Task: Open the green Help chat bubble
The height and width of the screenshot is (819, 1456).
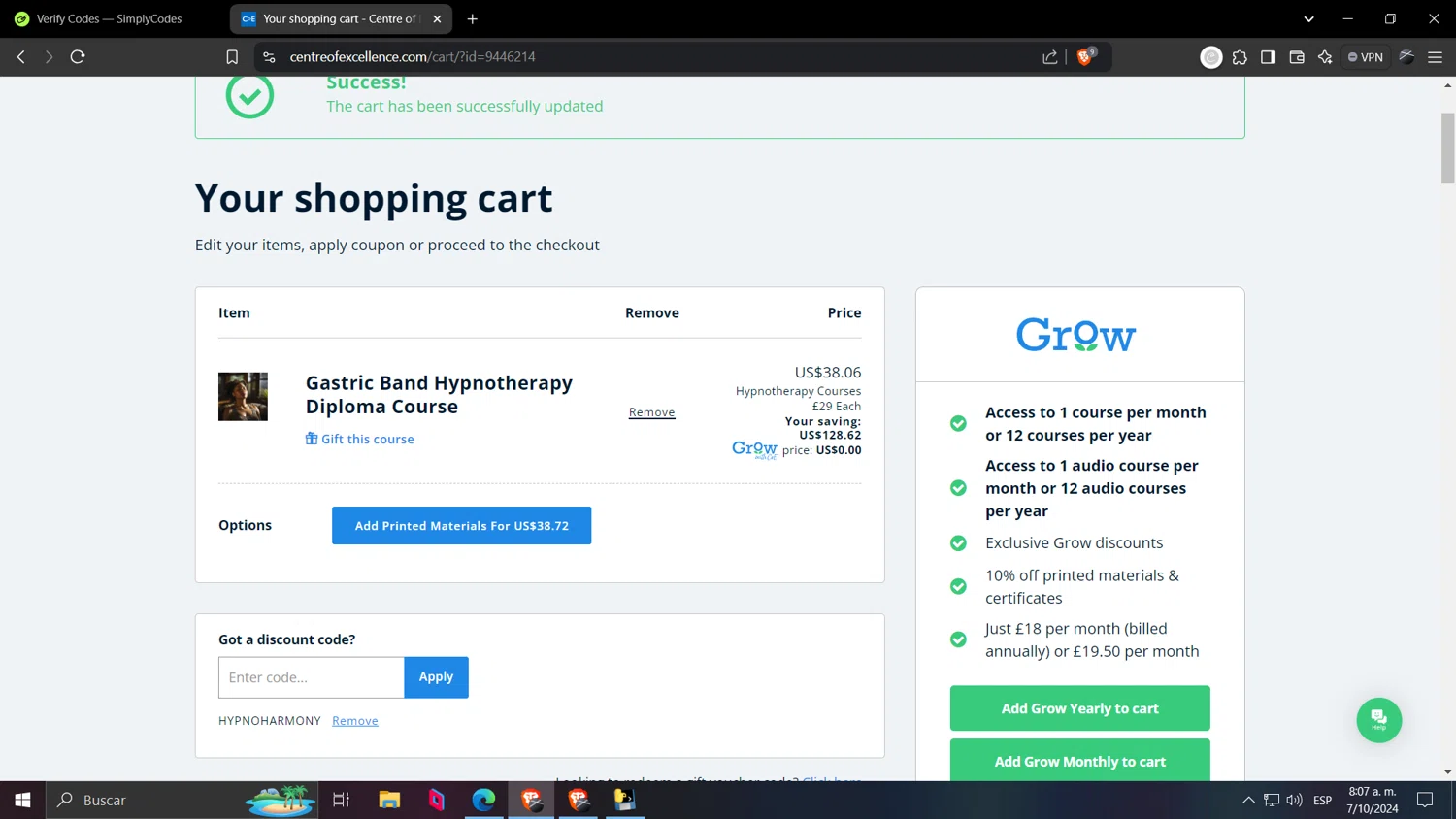Action: tap(1378, 720)
